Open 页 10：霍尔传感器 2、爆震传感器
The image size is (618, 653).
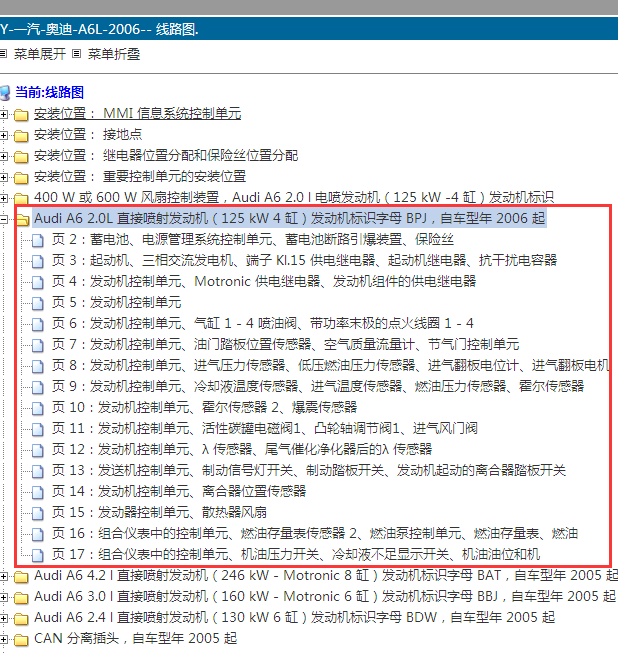tap(204, 407)
